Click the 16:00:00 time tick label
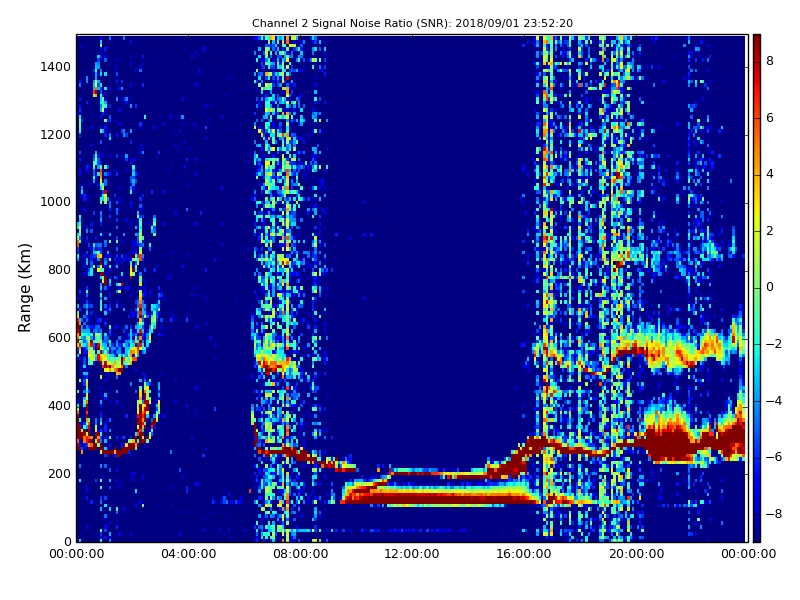Image resolution: width=800 pixels, height=600 pixels. point(524,554)
